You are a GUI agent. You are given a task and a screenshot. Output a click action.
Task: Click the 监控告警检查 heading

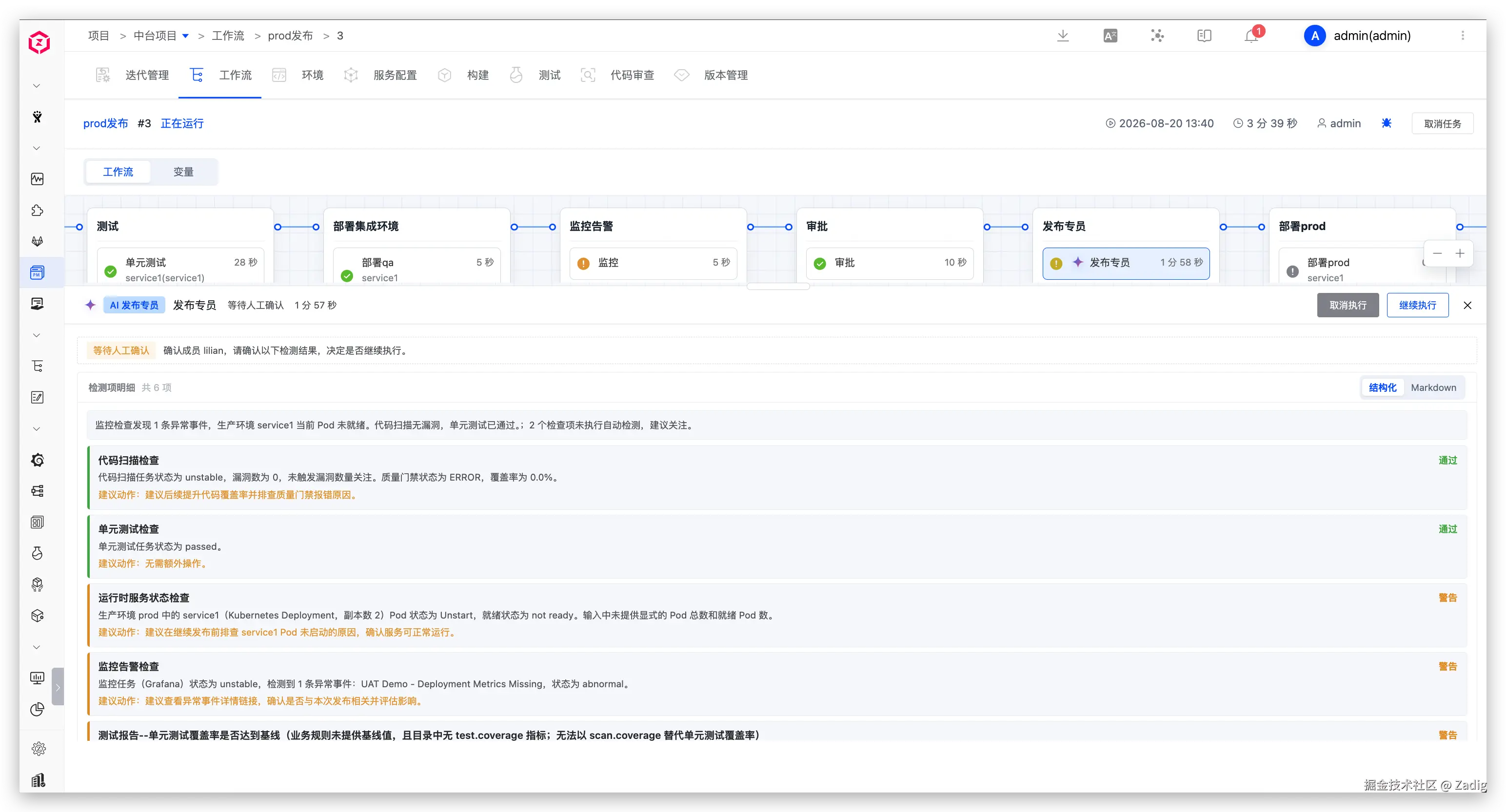pyautogui.click(x=129, y=667)
